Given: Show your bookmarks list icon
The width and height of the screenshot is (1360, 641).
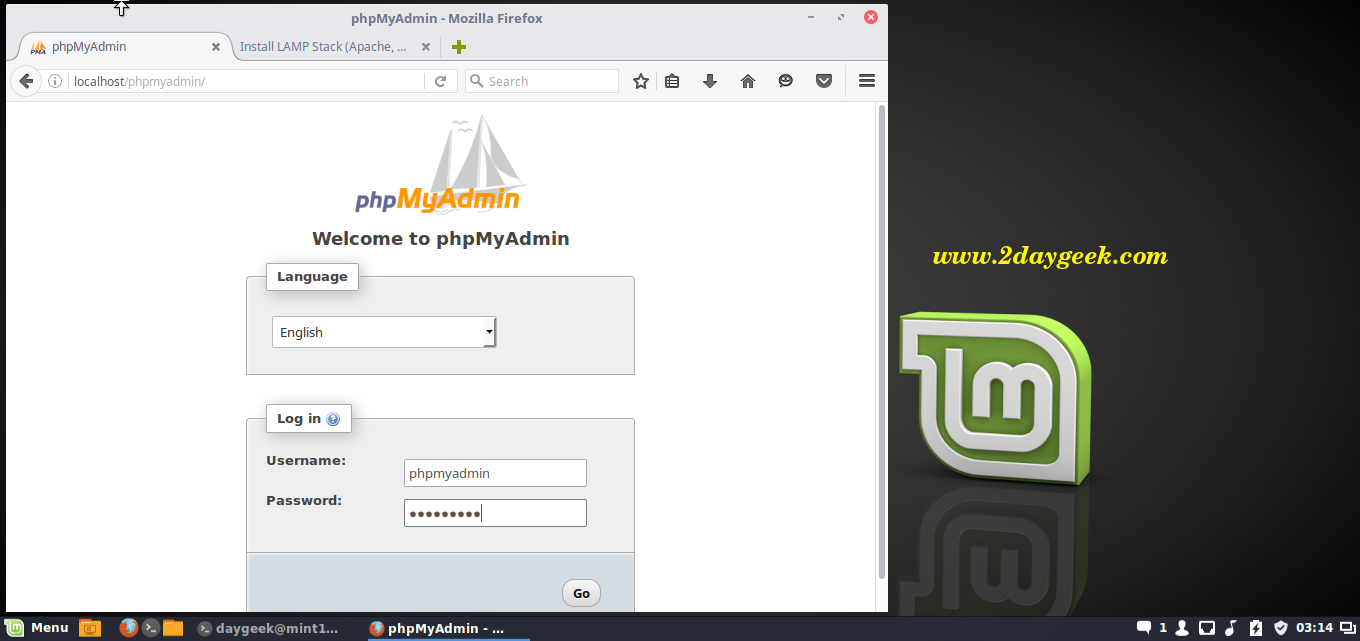Looking at the screenshot, I should pyautogui.click(x=672, y=81).
